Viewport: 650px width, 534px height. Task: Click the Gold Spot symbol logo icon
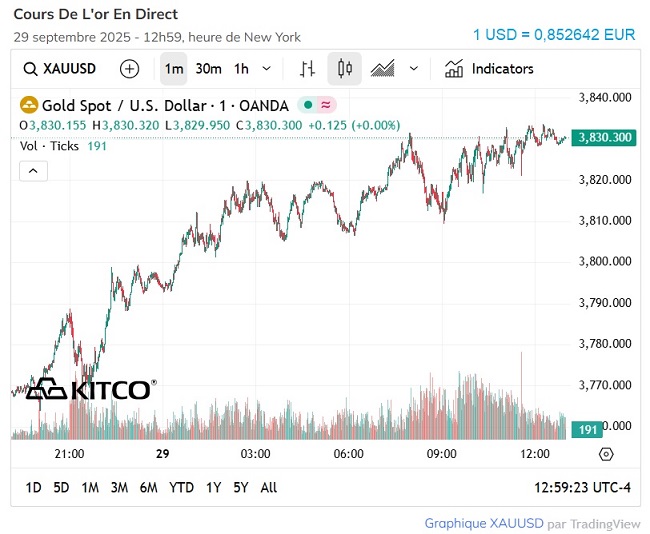pos(29,105)
